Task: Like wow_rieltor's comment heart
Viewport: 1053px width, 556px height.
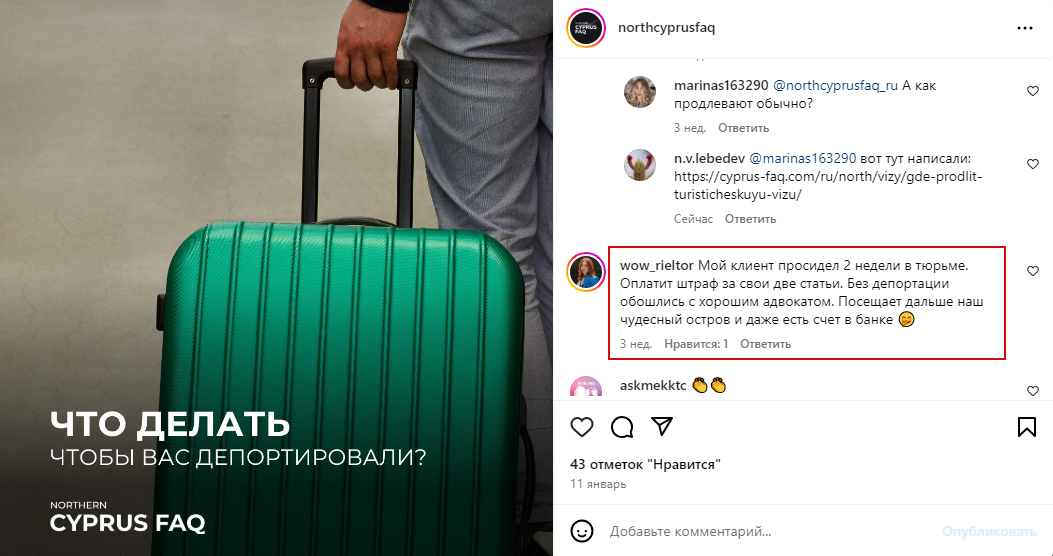Action: pyautogui.click(x=1033, y=271)
